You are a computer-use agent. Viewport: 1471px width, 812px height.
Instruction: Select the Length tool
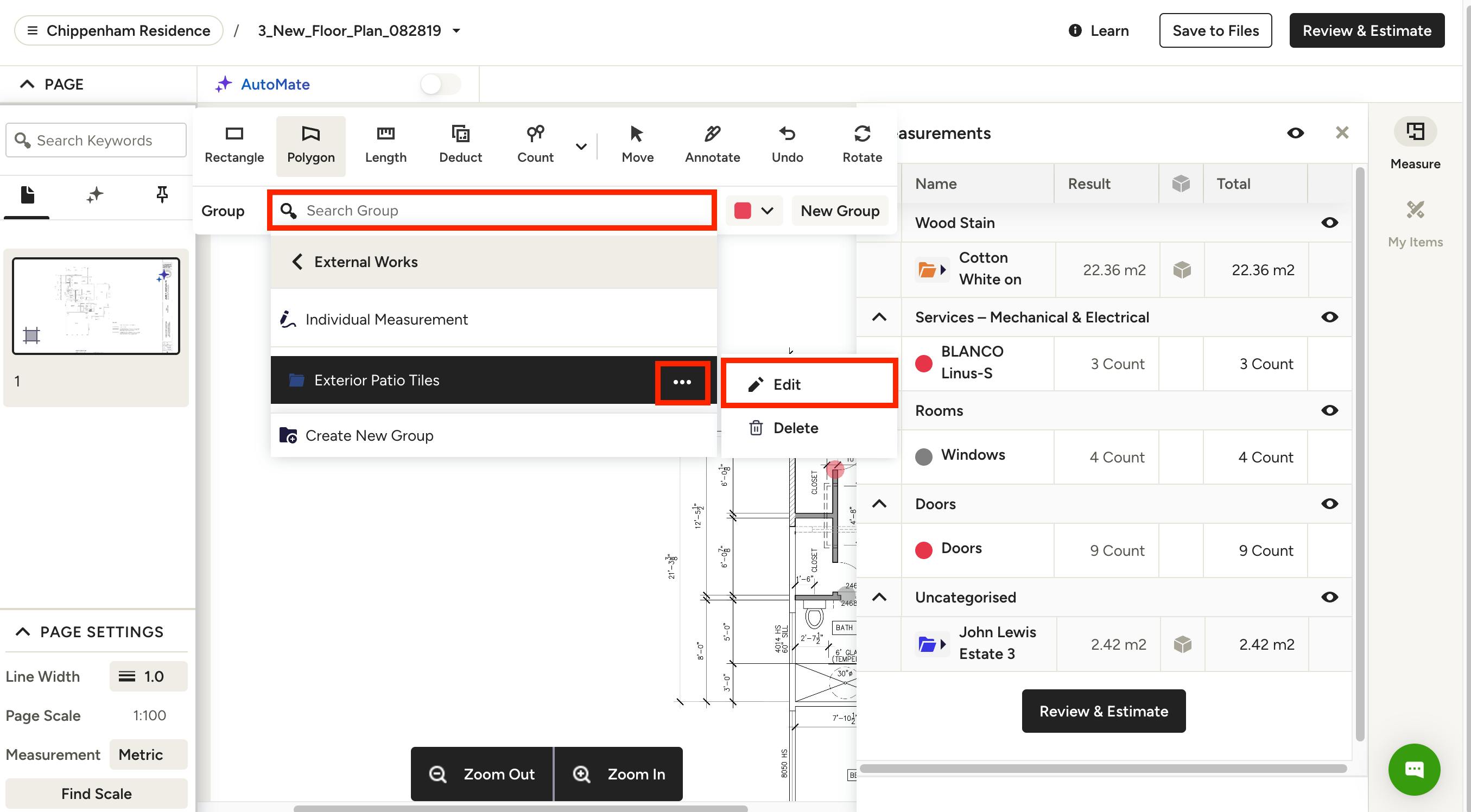pyautogui.click(x=385, y=145)
